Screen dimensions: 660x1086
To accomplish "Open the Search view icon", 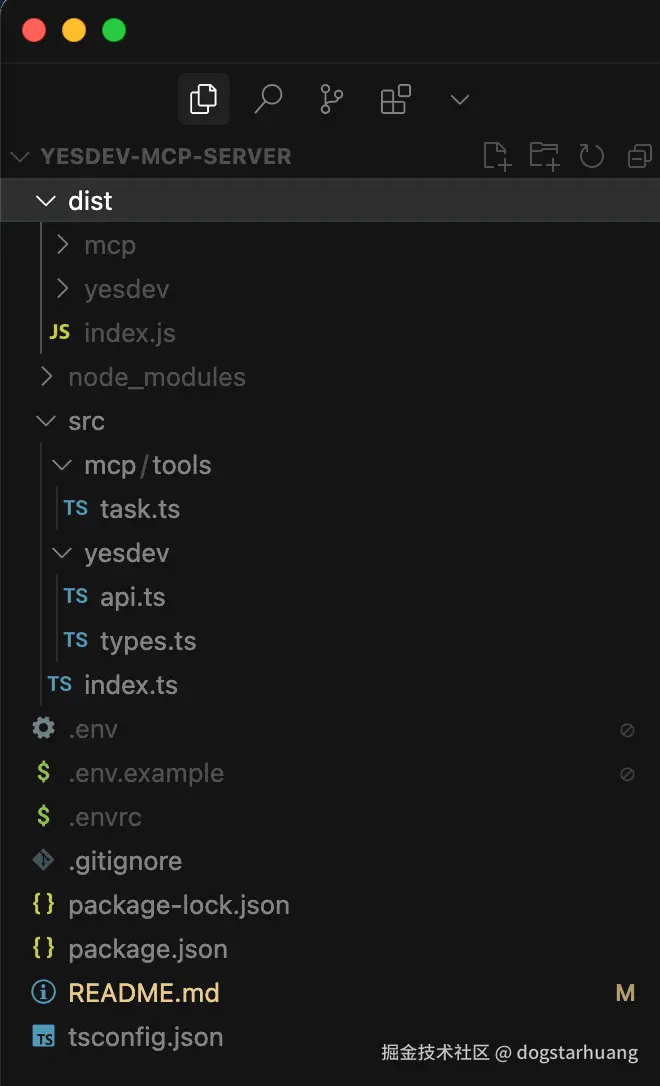I will [x=268, y=99].
